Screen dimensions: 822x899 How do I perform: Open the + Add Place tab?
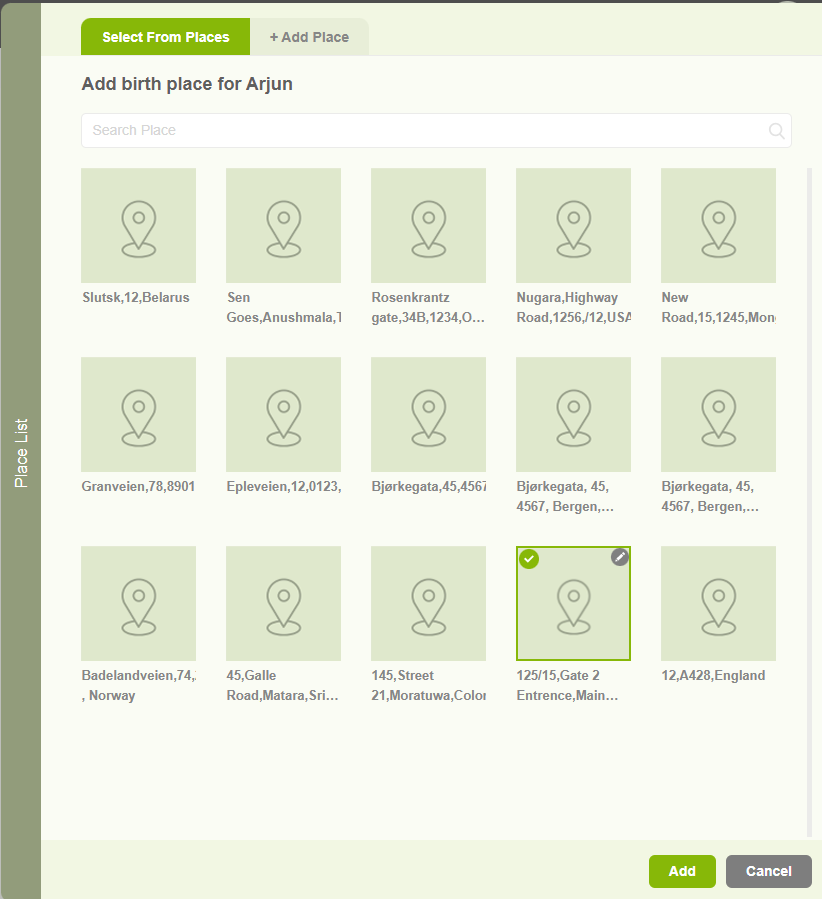(x=309, y=37)
